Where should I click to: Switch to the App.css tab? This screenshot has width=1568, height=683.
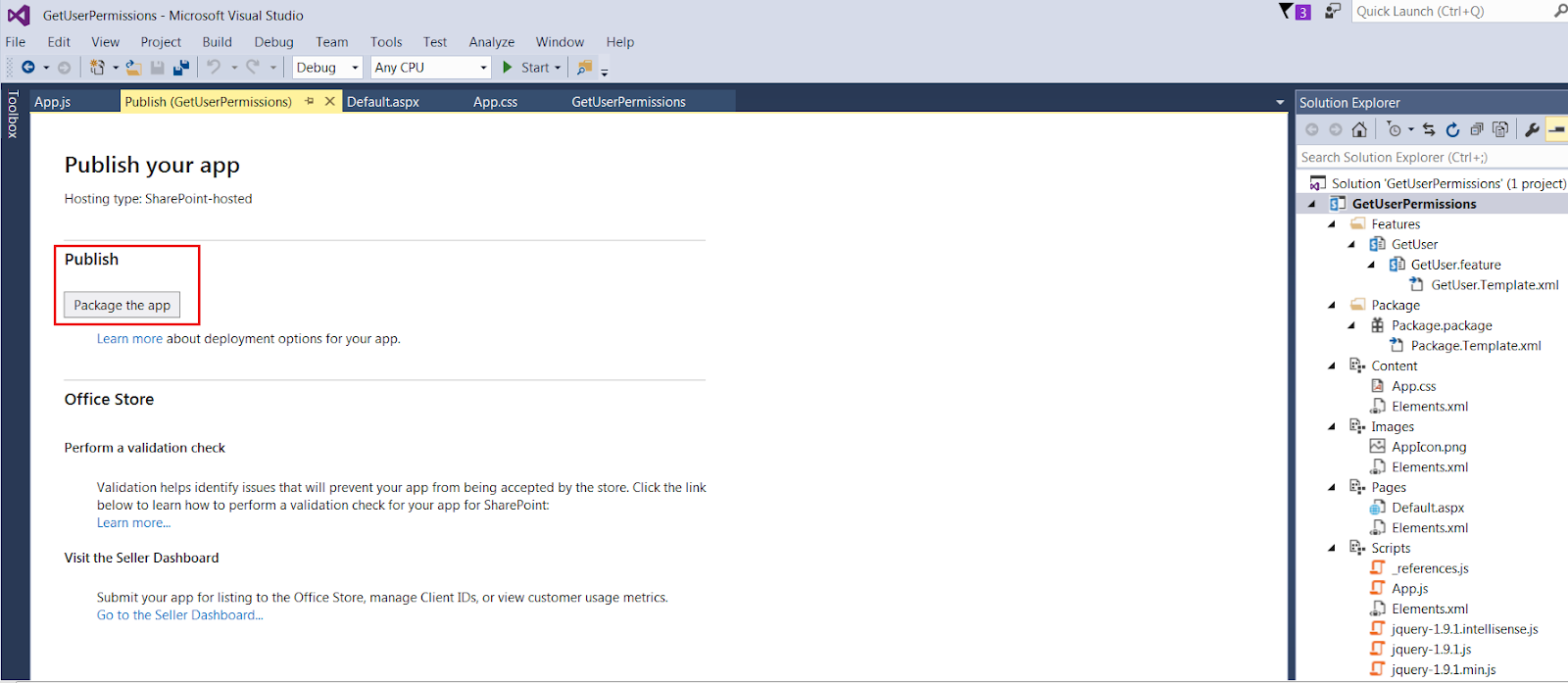point(496,102)
